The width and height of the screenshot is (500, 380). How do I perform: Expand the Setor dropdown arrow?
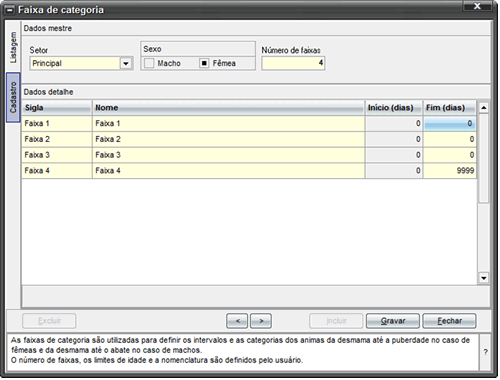[x=126, y=63]
